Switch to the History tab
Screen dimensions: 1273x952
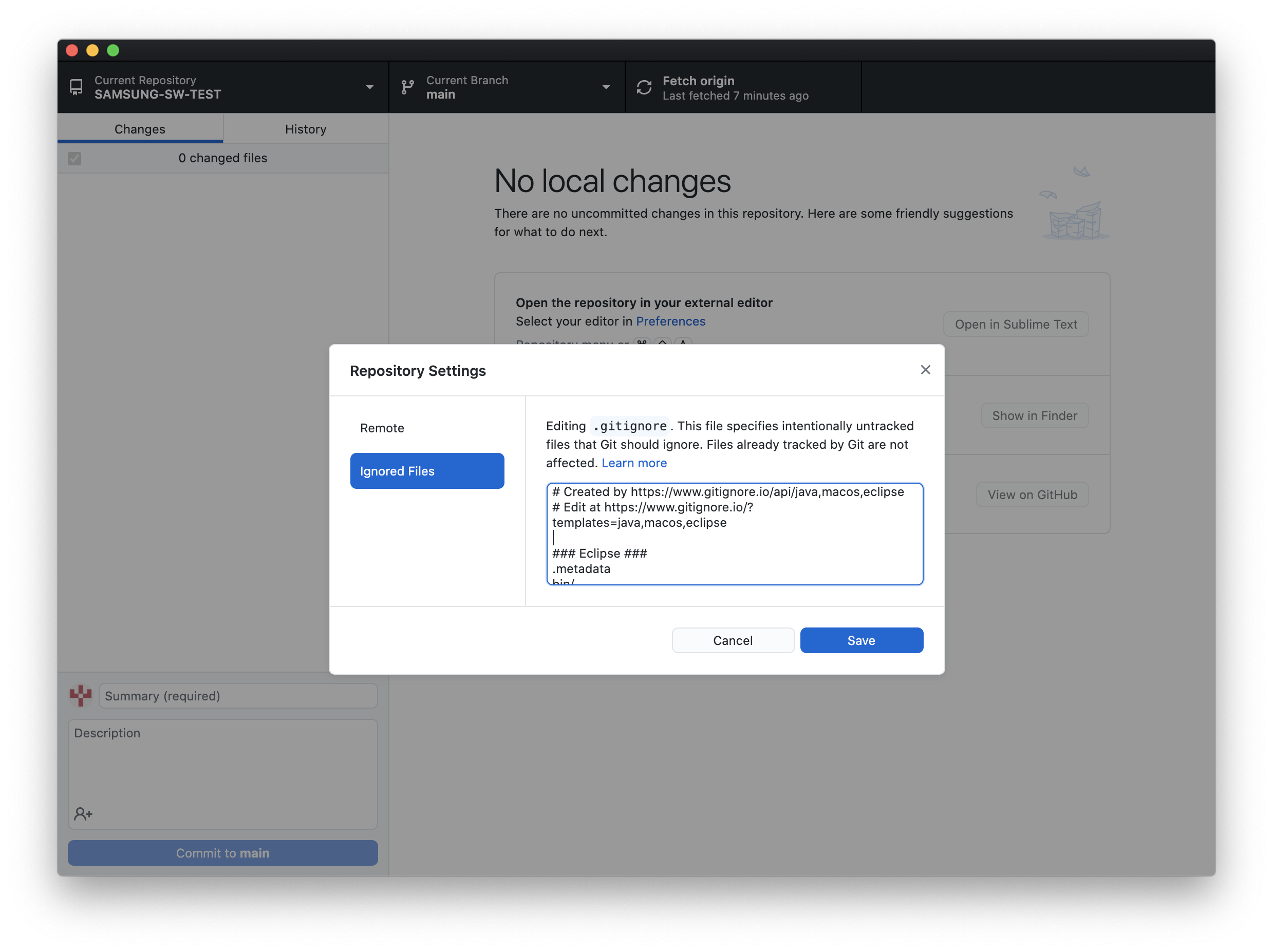point(306,129)
